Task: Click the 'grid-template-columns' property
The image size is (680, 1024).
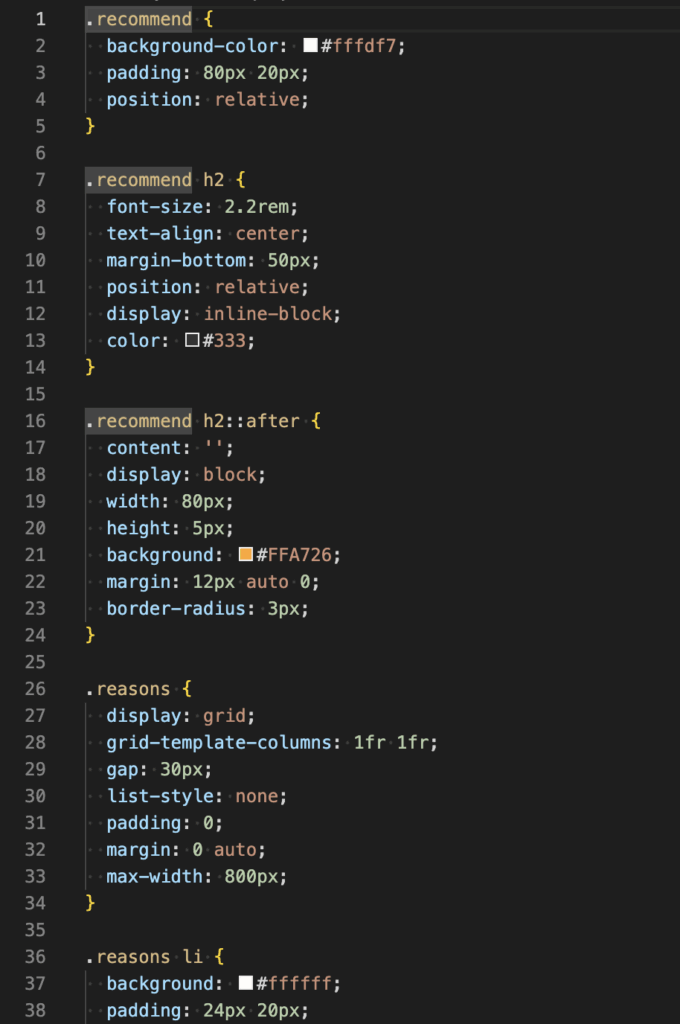Action: (219, 742)
